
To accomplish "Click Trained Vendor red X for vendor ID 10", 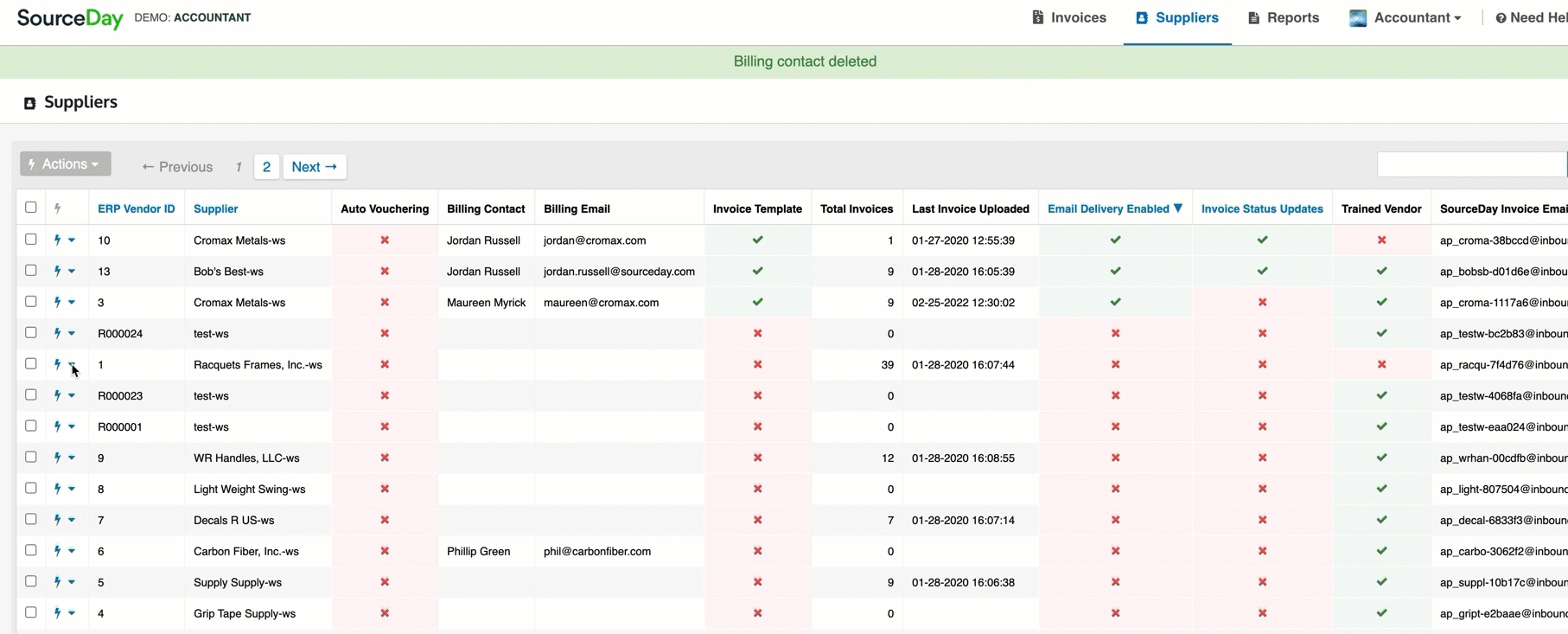I will pyautogui.click(x=1381, y=240).
